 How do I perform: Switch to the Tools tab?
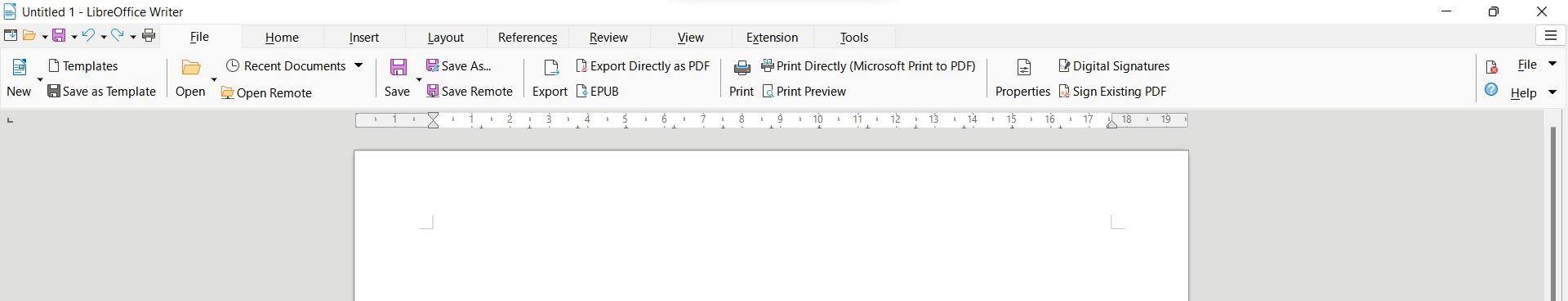click(x=854, y=38)
